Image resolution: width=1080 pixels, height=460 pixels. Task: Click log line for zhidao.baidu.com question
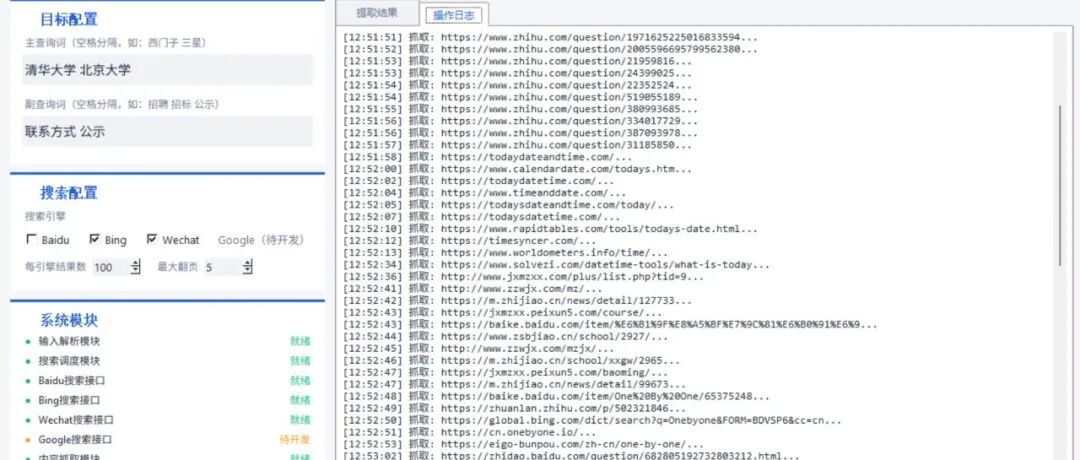coord(572,456)
